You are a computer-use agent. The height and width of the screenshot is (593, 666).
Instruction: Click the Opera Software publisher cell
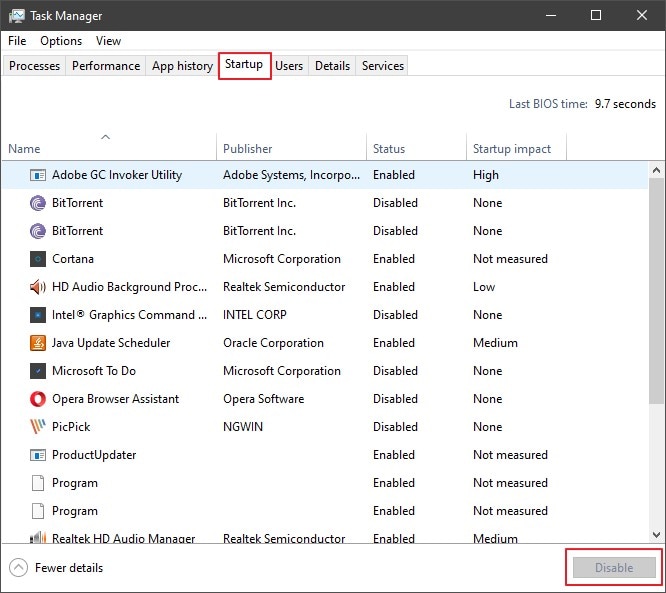264,399
